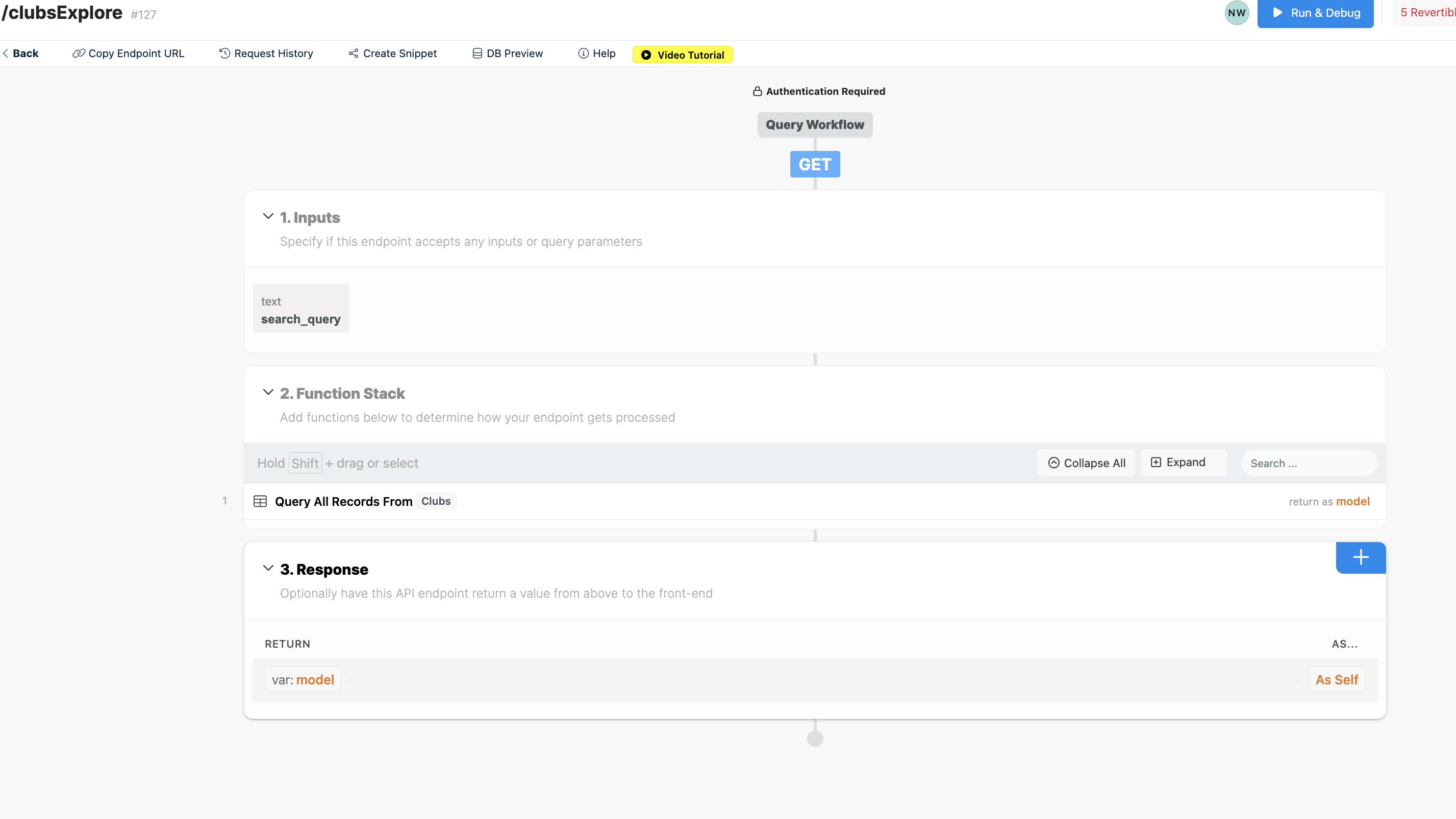
Task: Click the blue plus add button
Action: (1360, 557)
